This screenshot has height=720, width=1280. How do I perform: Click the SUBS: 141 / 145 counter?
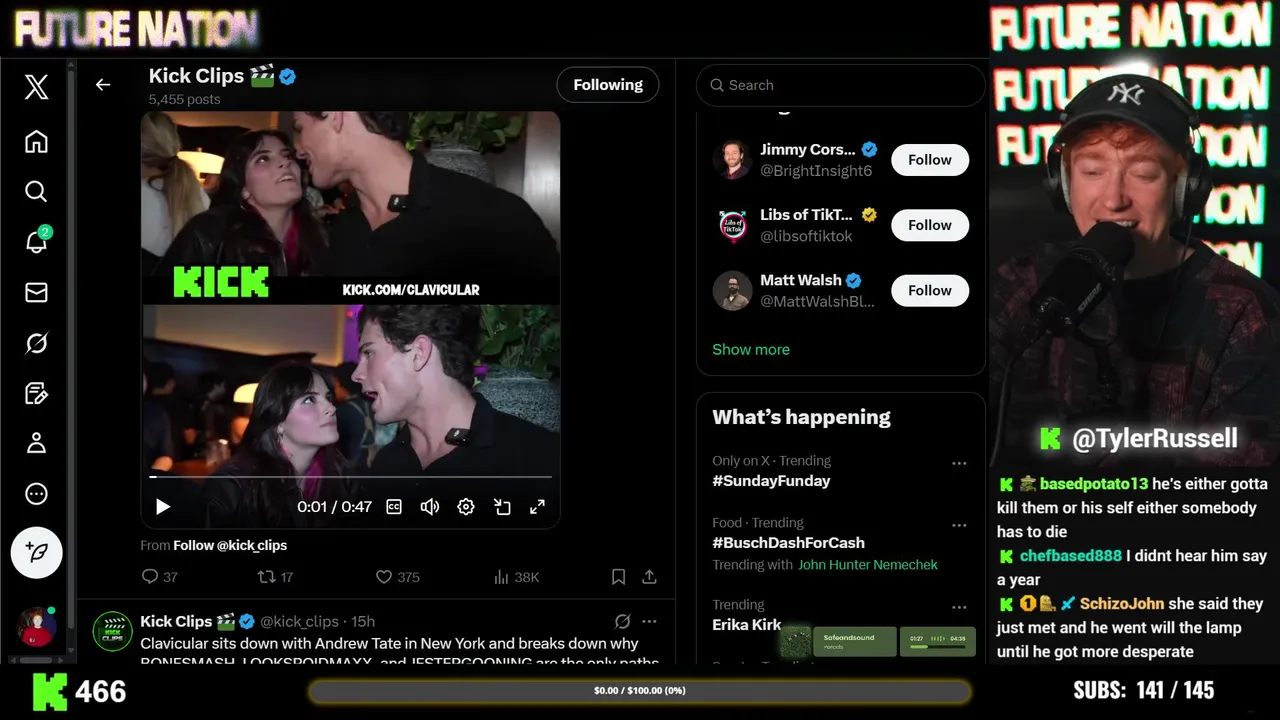(x=1144, y=690)
